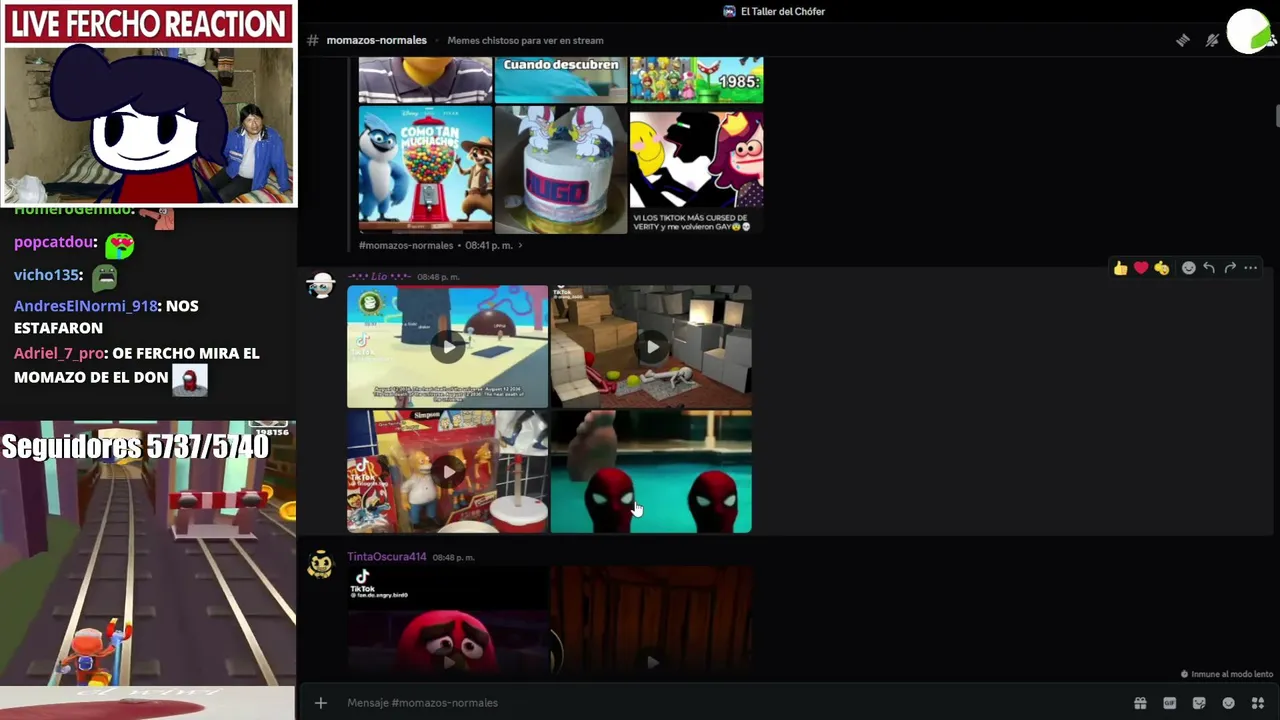Open the avatar beside the Lio message

[x=320, y=286]
